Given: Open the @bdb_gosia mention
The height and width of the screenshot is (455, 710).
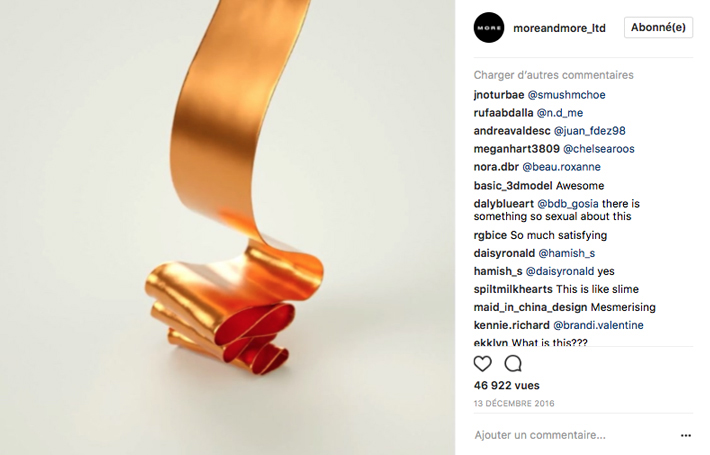Looking at the screenshot, I should click(568, 204).
